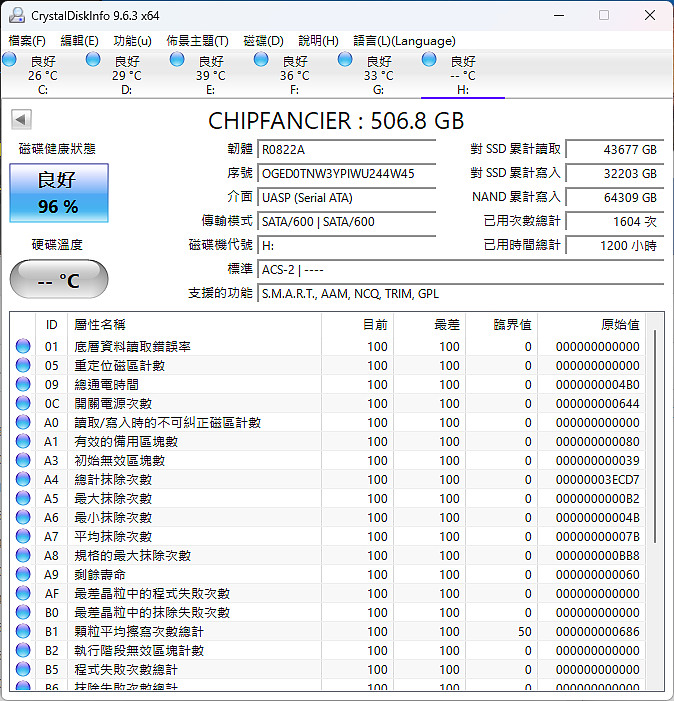Click status orb for attribute B0

23,612
